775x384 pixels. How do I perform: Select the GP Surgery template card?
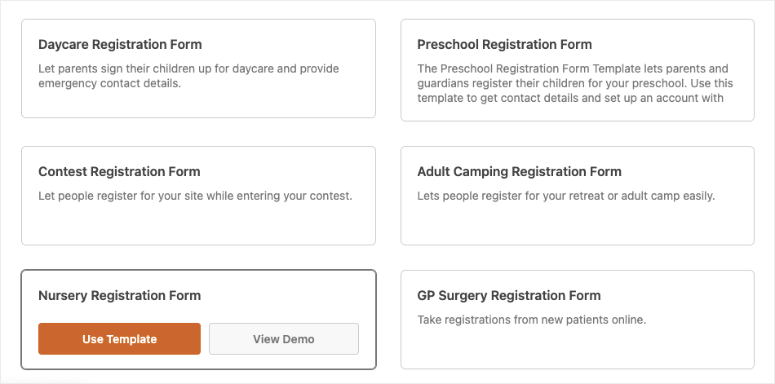pos(577,319)
